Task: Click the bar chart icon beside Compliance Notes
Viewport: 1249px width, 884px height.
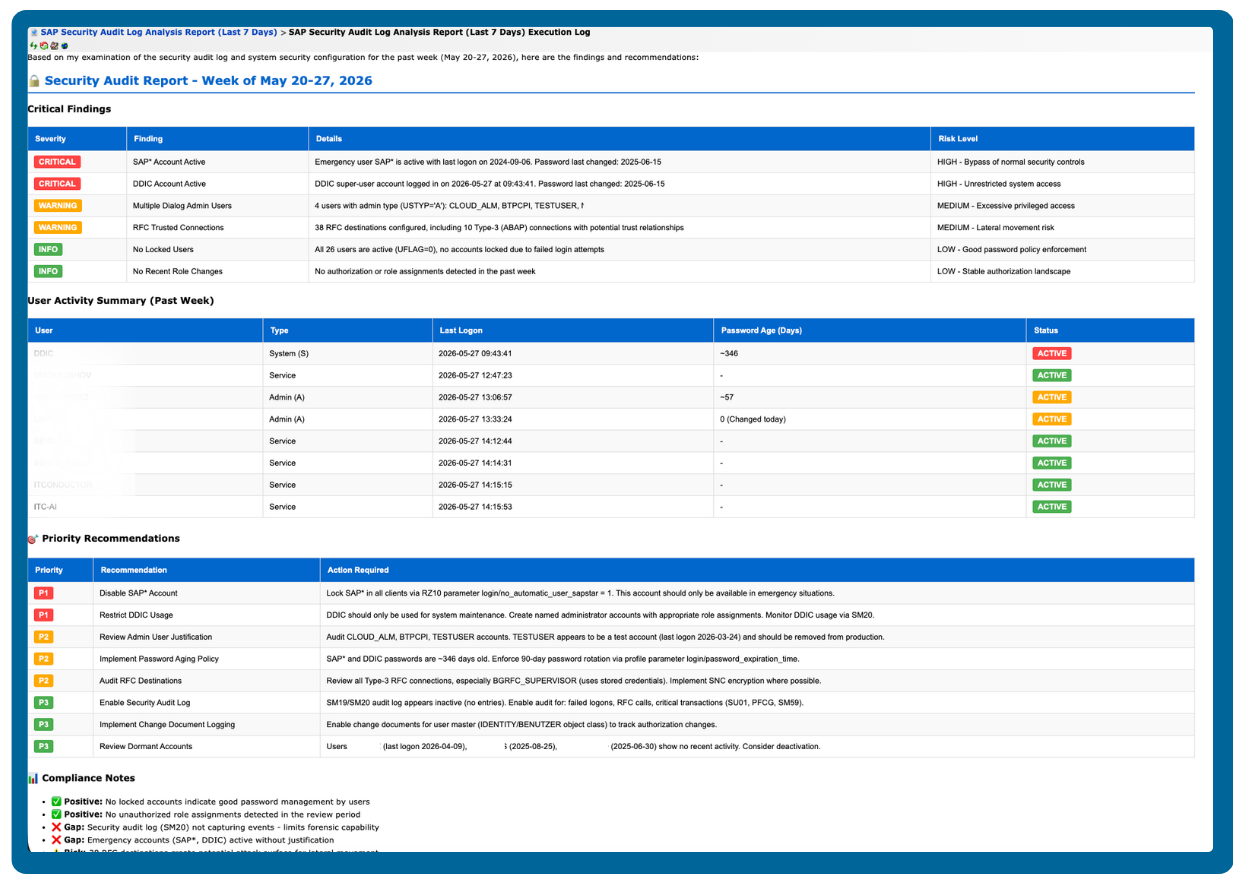Action: [x=34, y=778]
